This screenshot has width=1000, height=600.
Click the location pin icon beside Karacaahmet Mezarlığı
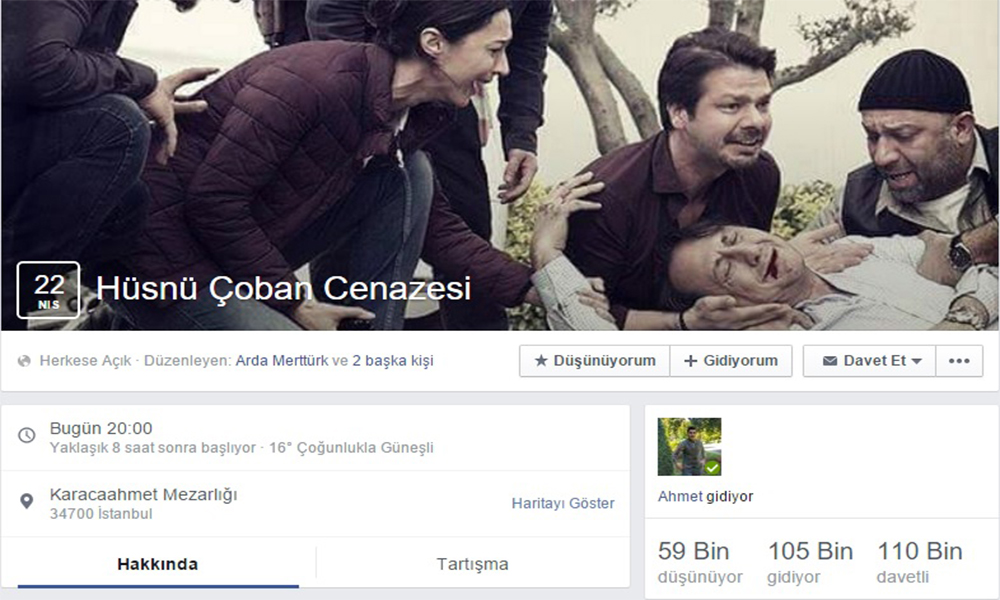click(x=27, y=501)
